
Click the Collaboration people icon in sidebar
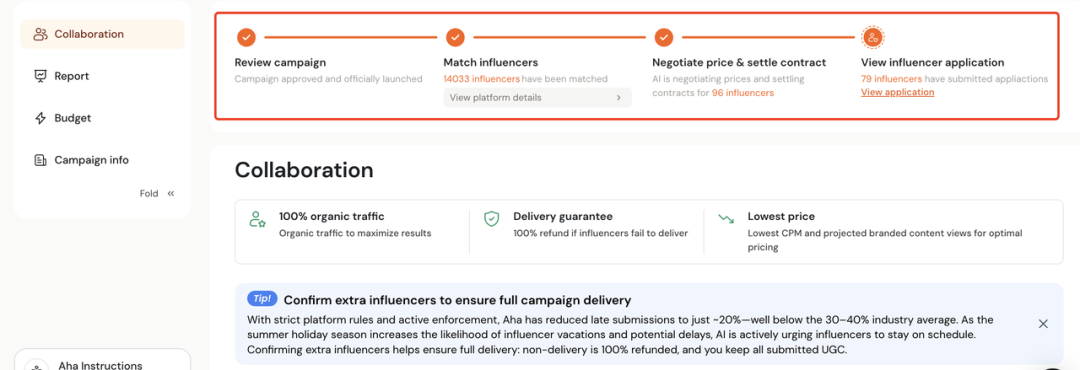41,34
